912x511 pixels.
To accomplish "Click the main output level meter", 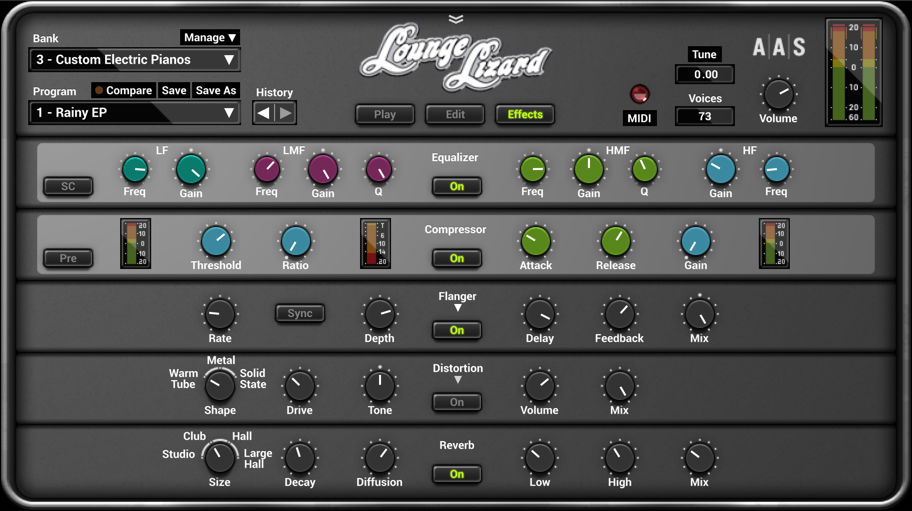I will click(x=853, y=72).
